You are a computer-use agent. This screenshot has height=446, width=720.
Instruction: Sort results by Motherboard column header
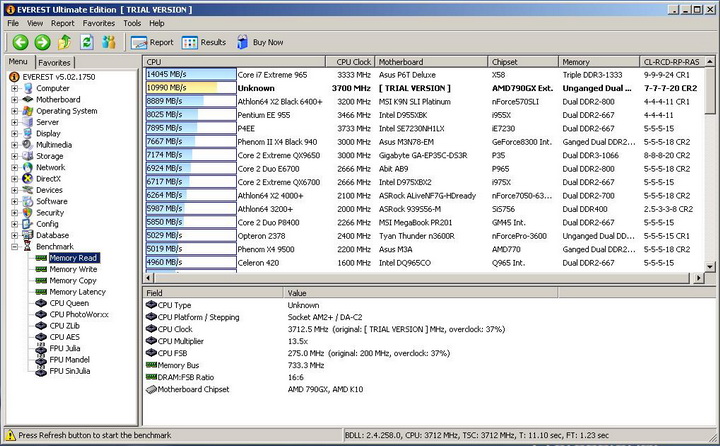point(431,62)
